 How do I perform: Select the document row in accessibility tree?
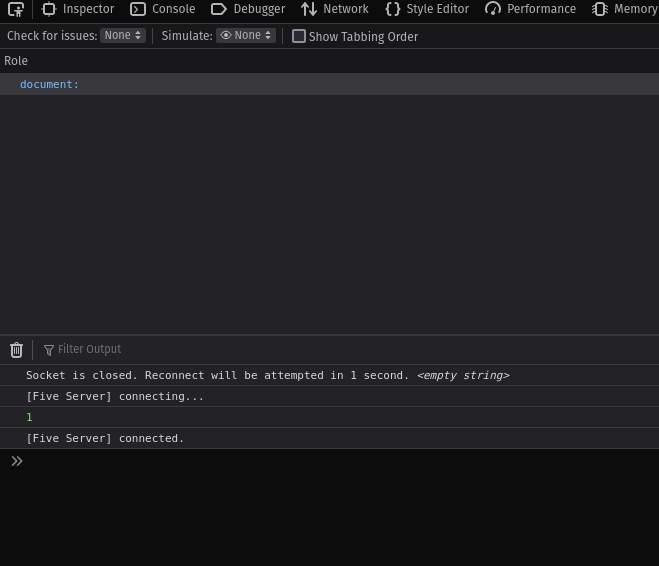click(330, 84)
